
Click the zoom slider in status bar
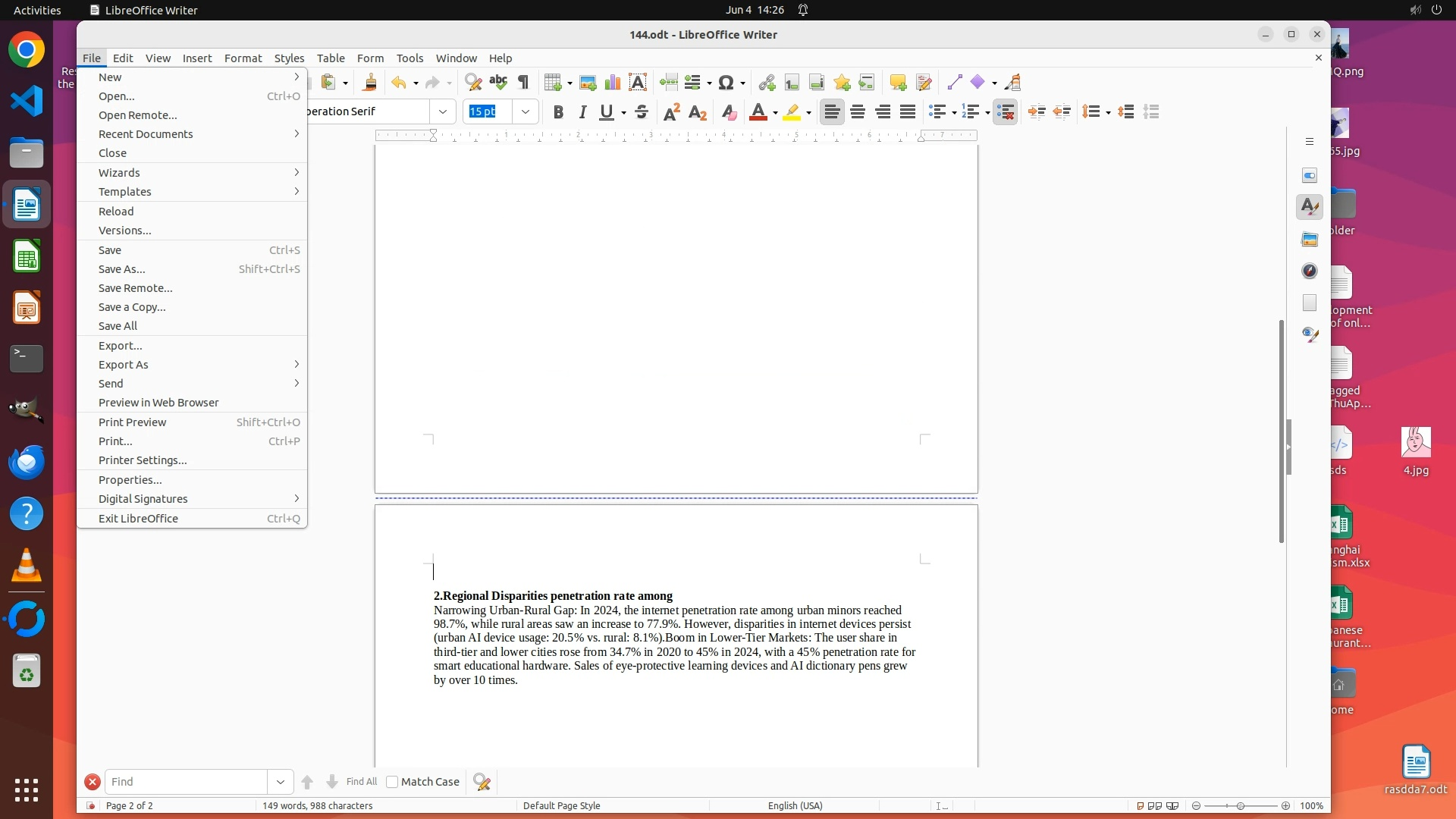tap(1241, 806)
